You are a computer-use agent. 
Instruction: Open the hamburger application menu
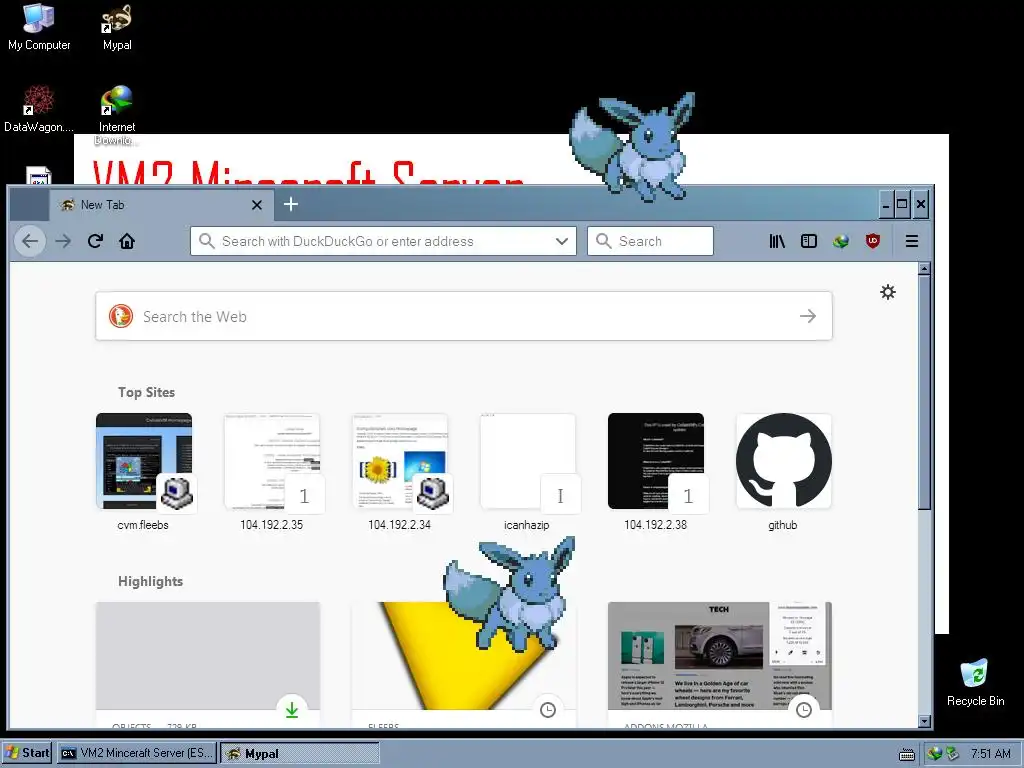click(x=912, y=241)
